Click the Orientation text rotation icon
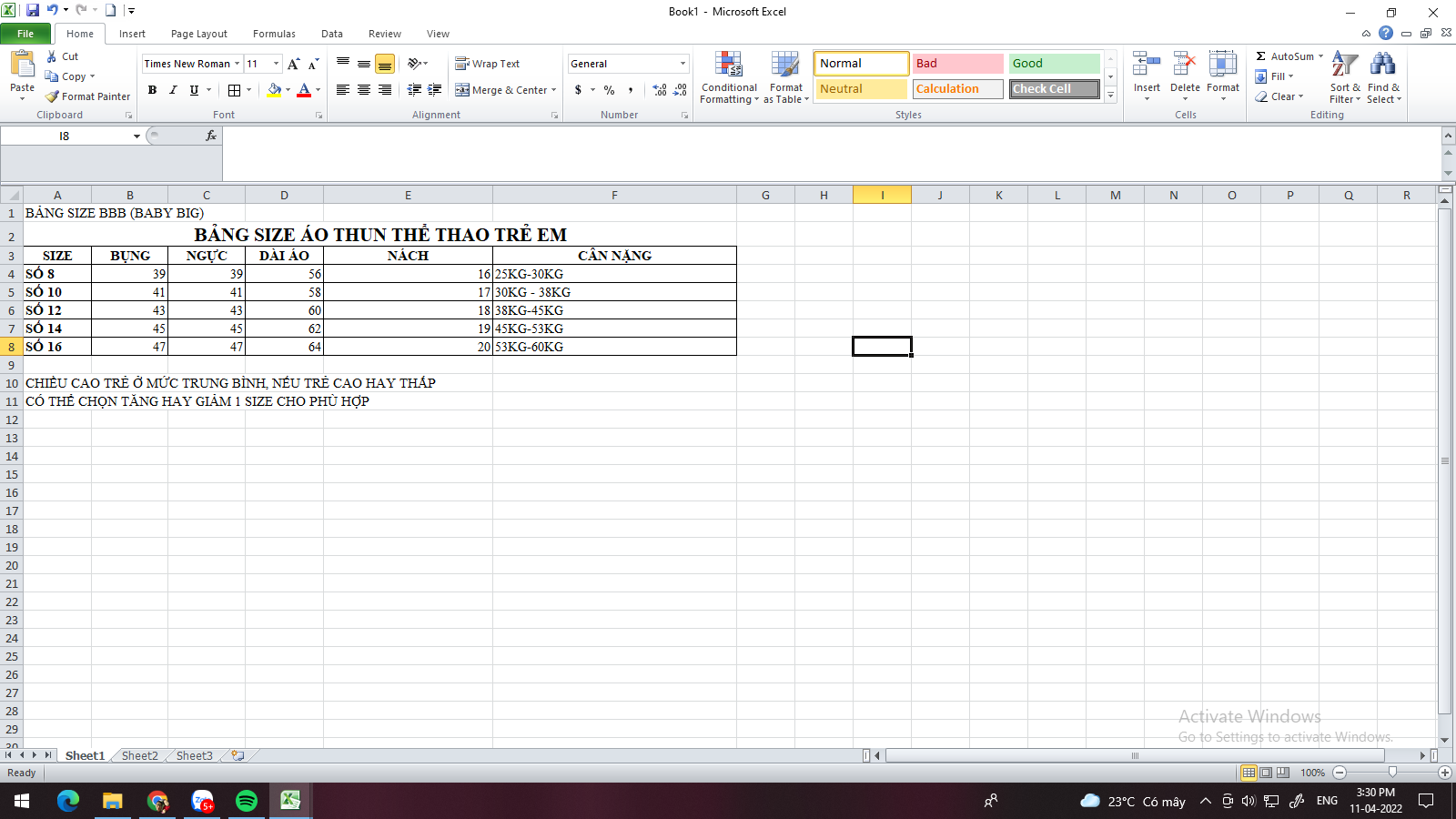 coord(415,64)
